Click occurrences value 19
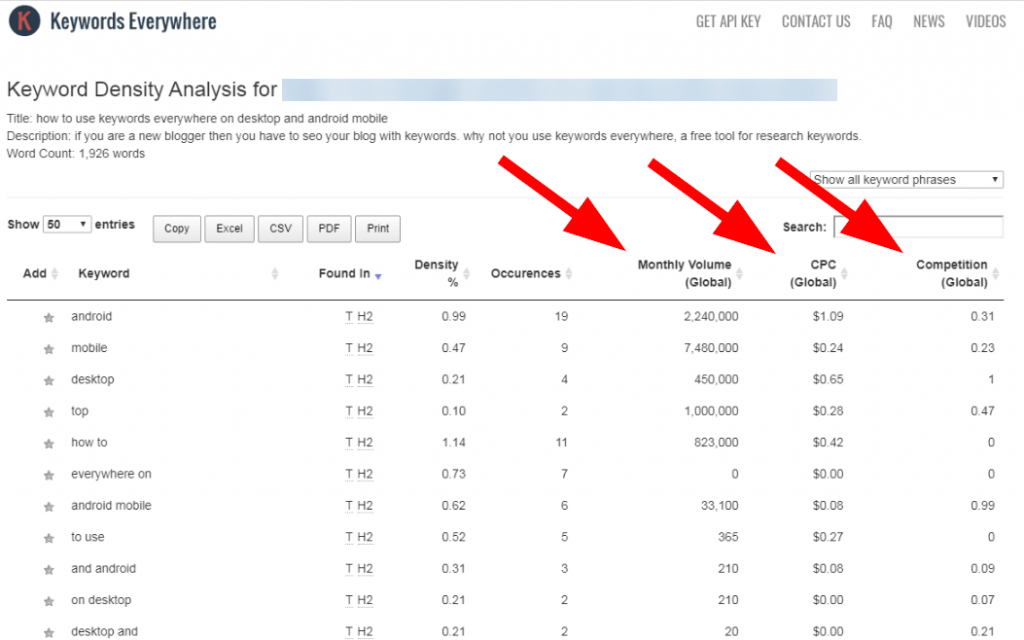1024x640 pixels. coord(561,316)
